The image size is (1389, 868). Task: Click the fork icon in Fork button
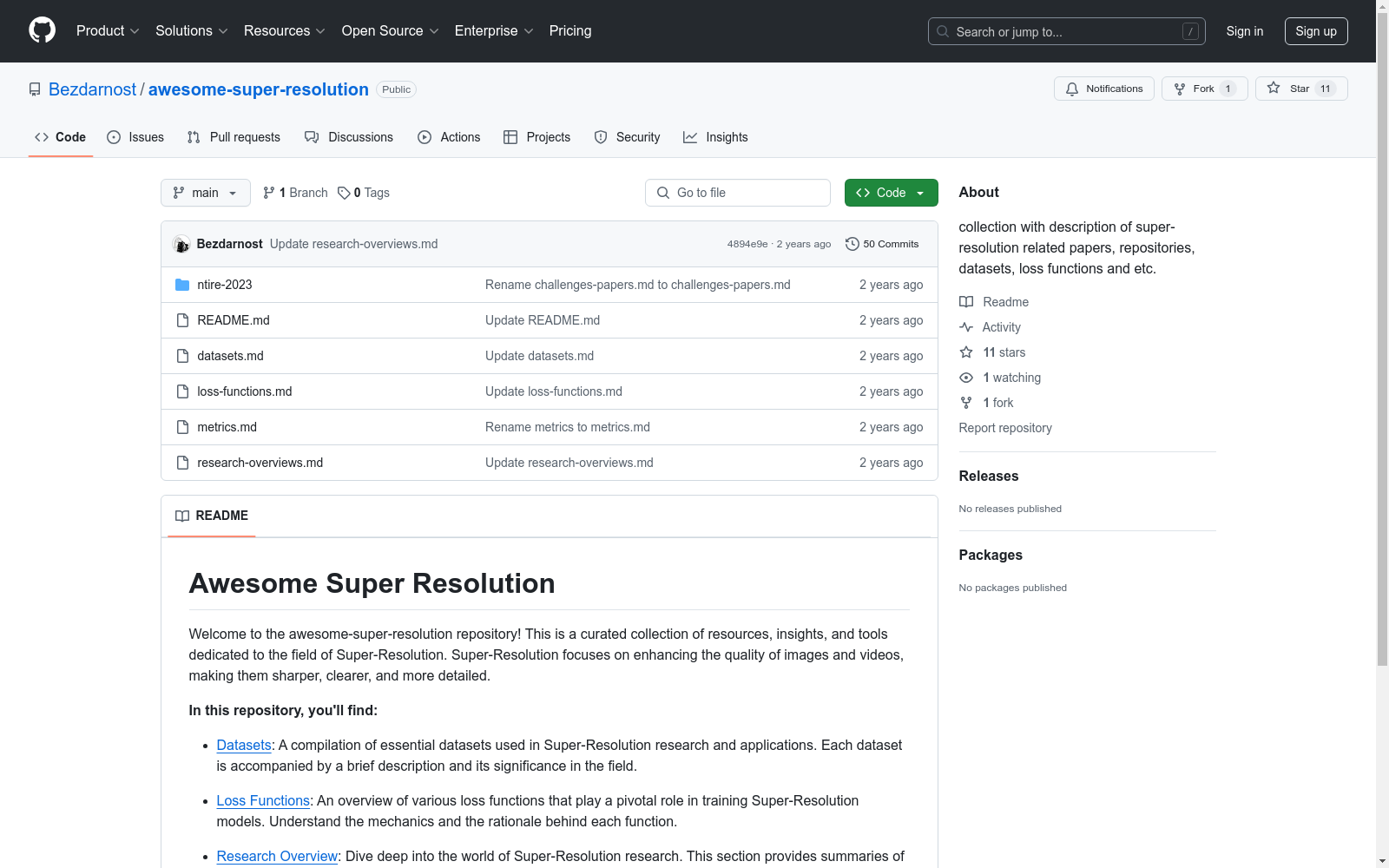click(1180, 89)
